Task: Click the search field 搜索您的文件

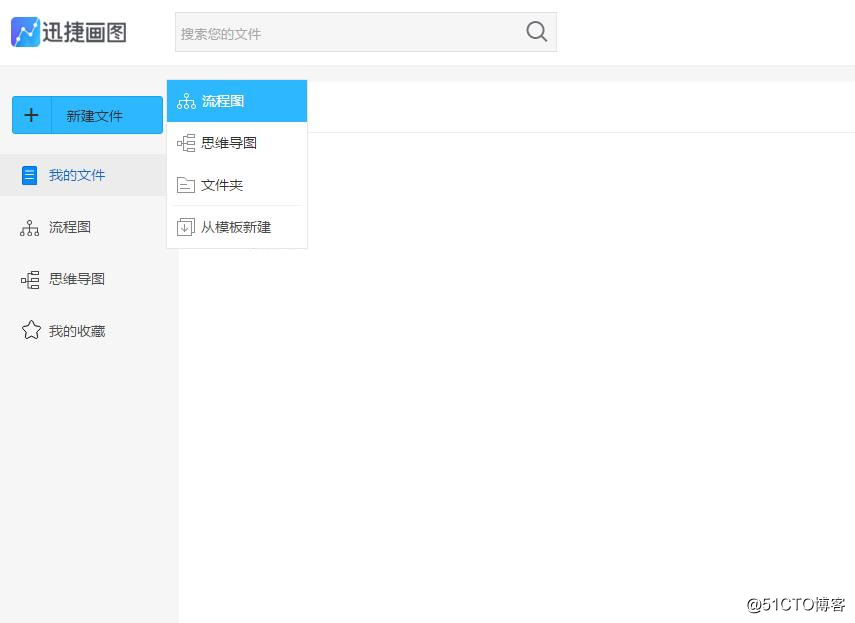Action: tap(366, 32)
